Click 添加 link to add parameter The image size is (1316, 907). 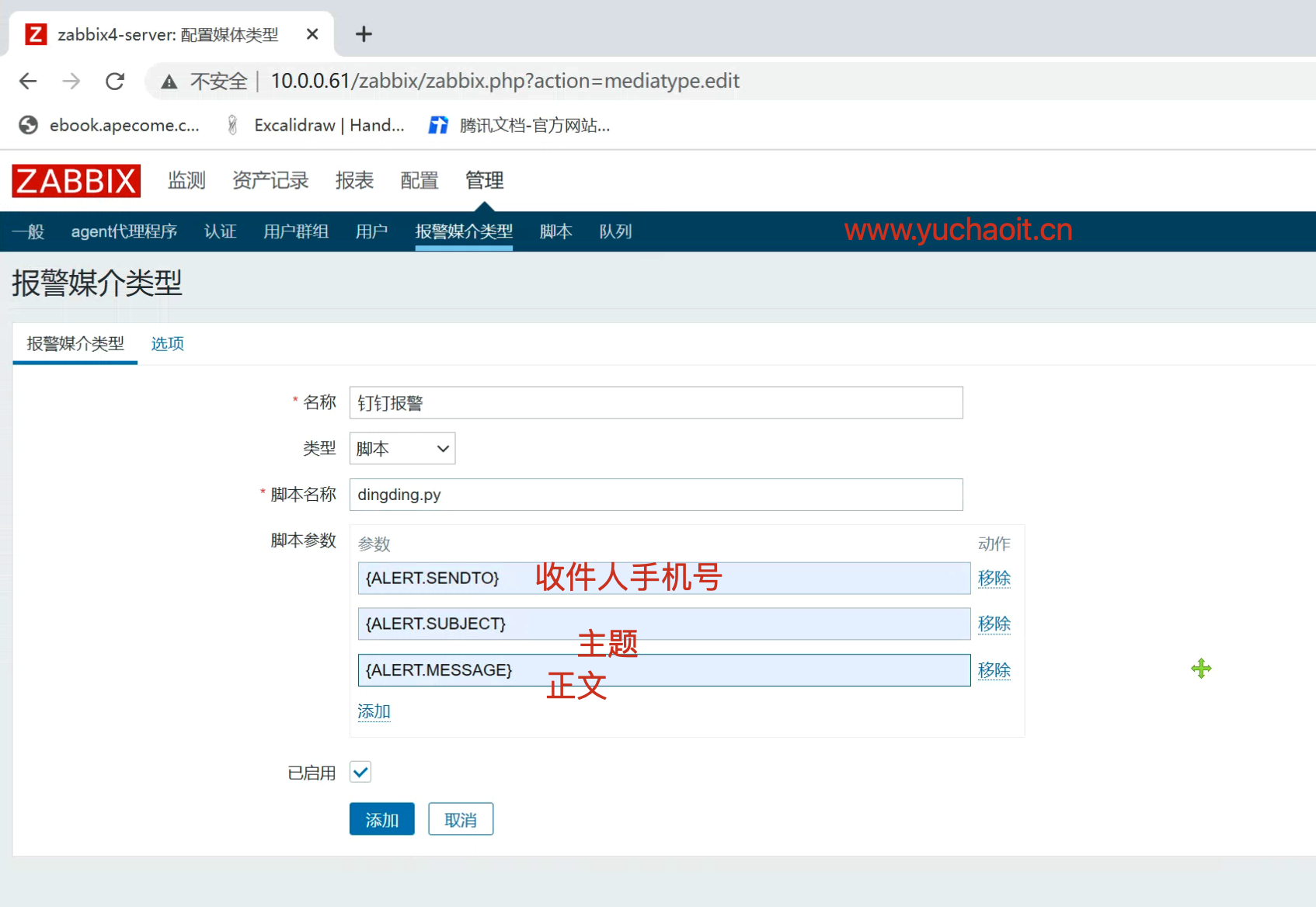coord(374,711)
